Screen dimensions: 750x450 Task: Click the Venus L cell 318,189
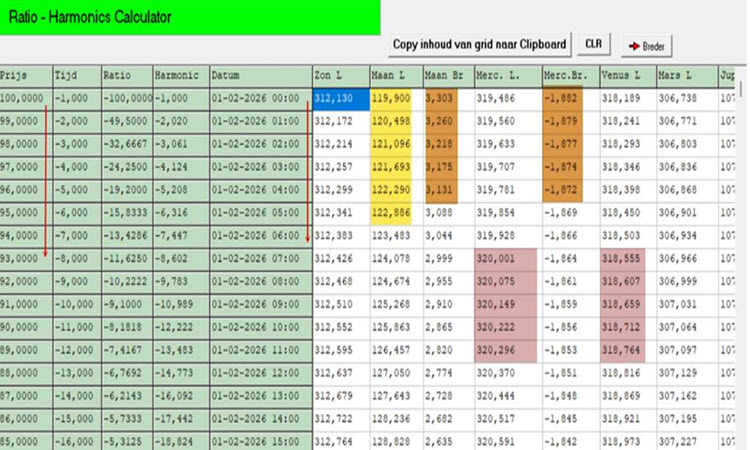(629, 99)
